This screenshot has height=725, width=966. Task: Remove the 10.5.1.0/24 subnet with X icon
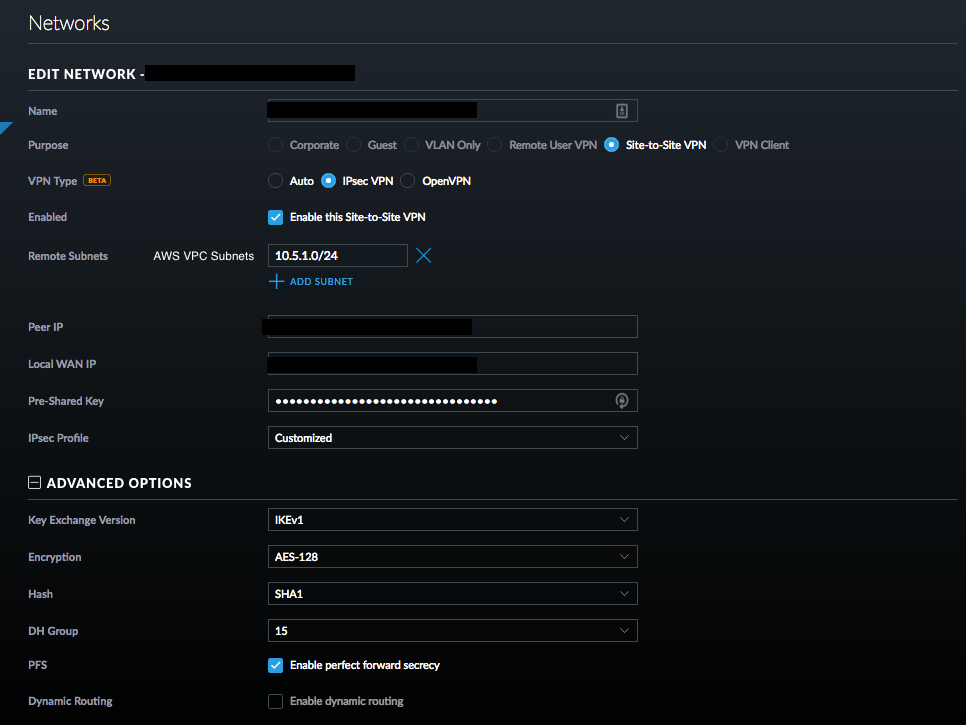(423, 256)
